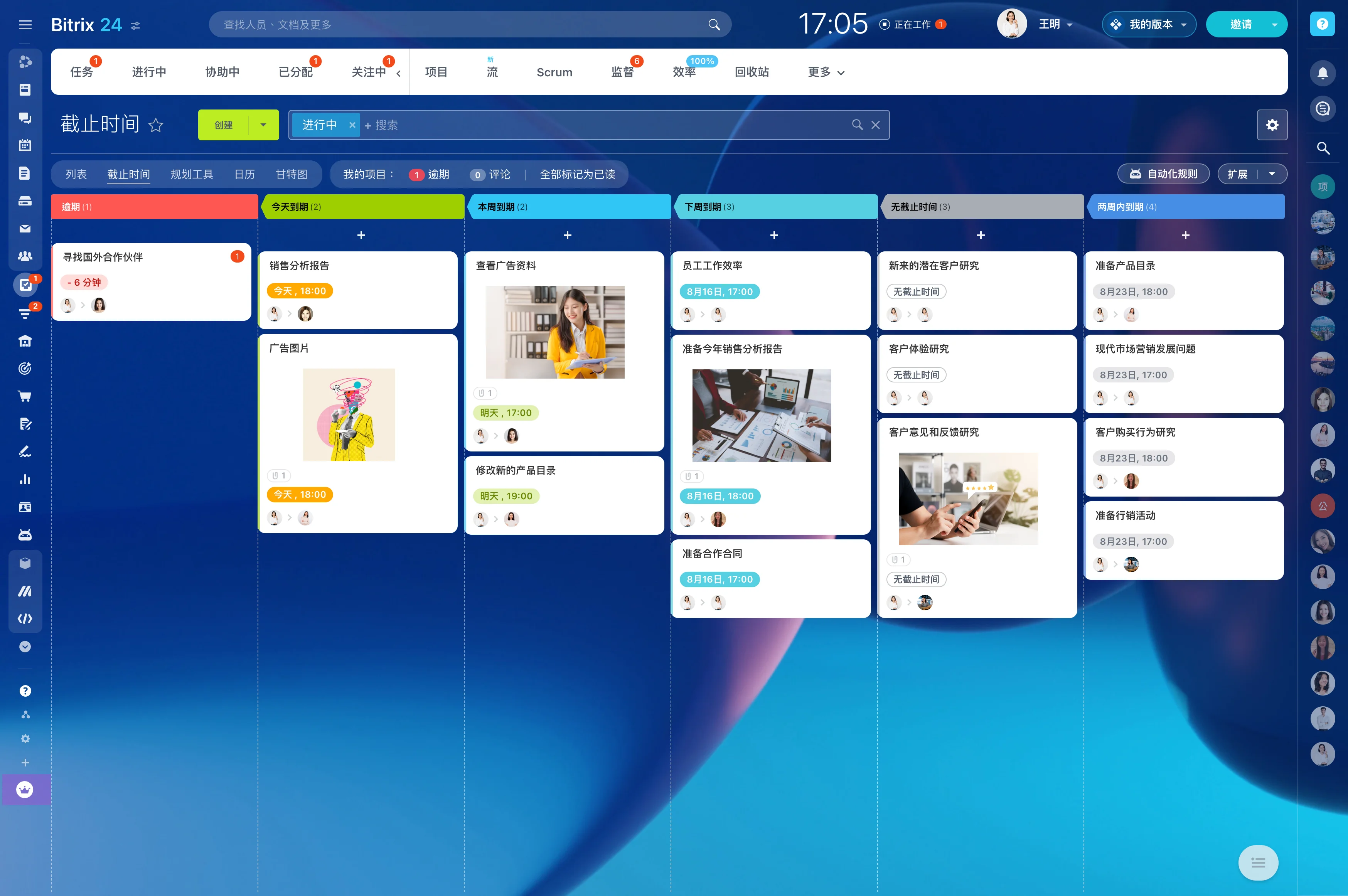Switch to 进行中 tab
1348x896 pixels.
pos(149,72)
